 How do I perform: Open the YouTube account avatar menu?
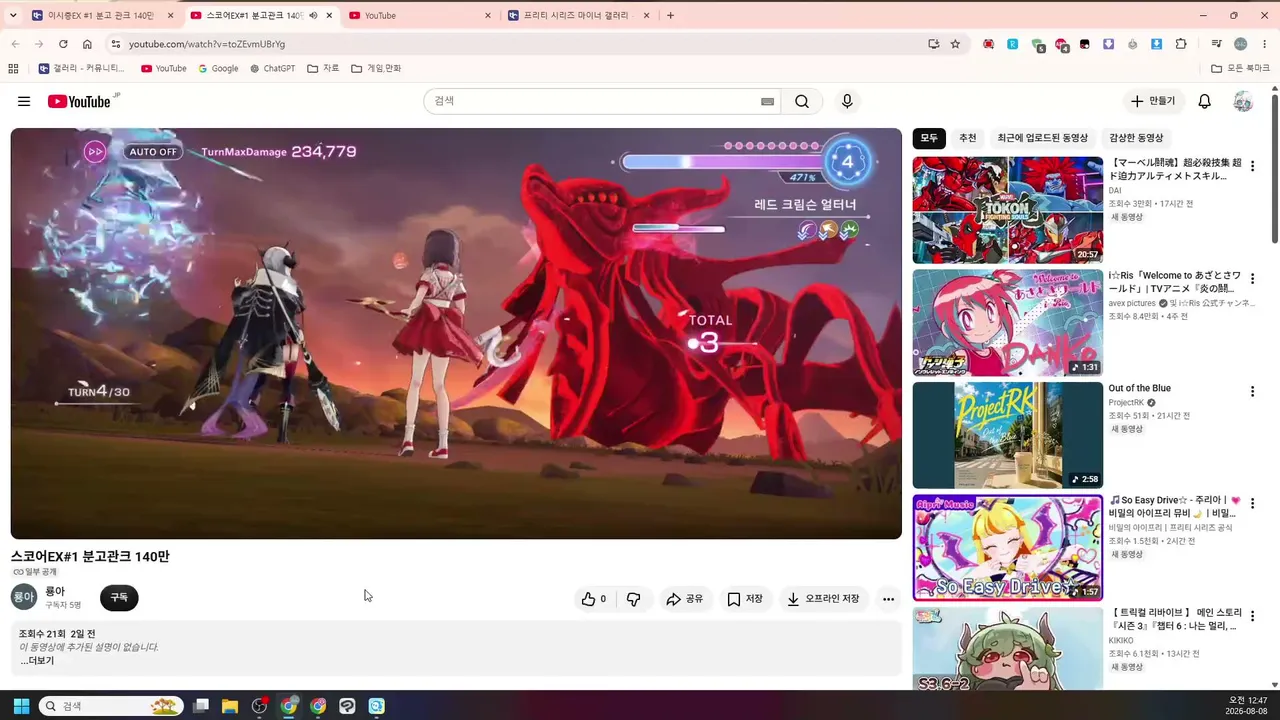coord(1243,101)
